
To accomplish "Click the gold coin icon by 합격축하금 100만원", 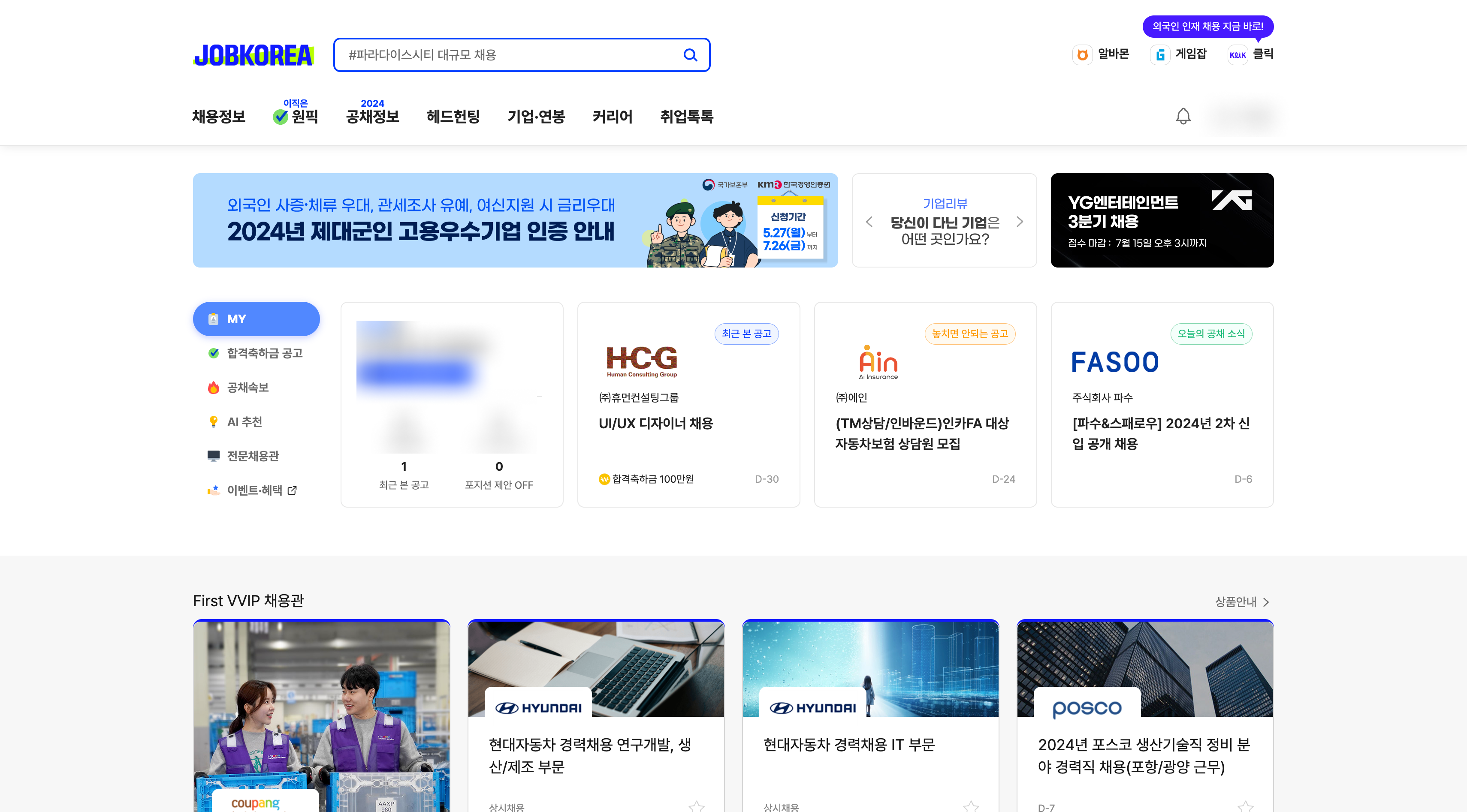I will (x=604, y=479).
